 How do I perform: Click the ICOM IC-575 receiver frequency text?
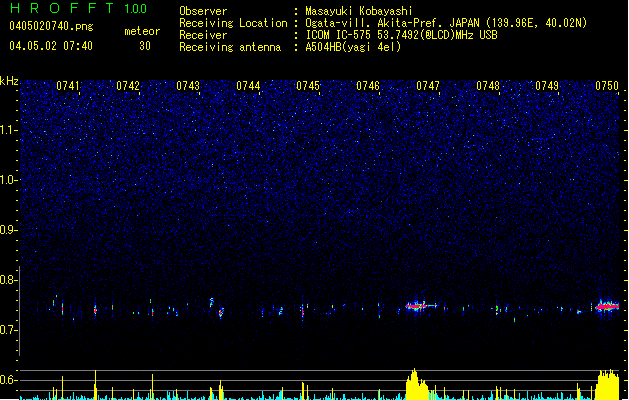click(401, 35)
